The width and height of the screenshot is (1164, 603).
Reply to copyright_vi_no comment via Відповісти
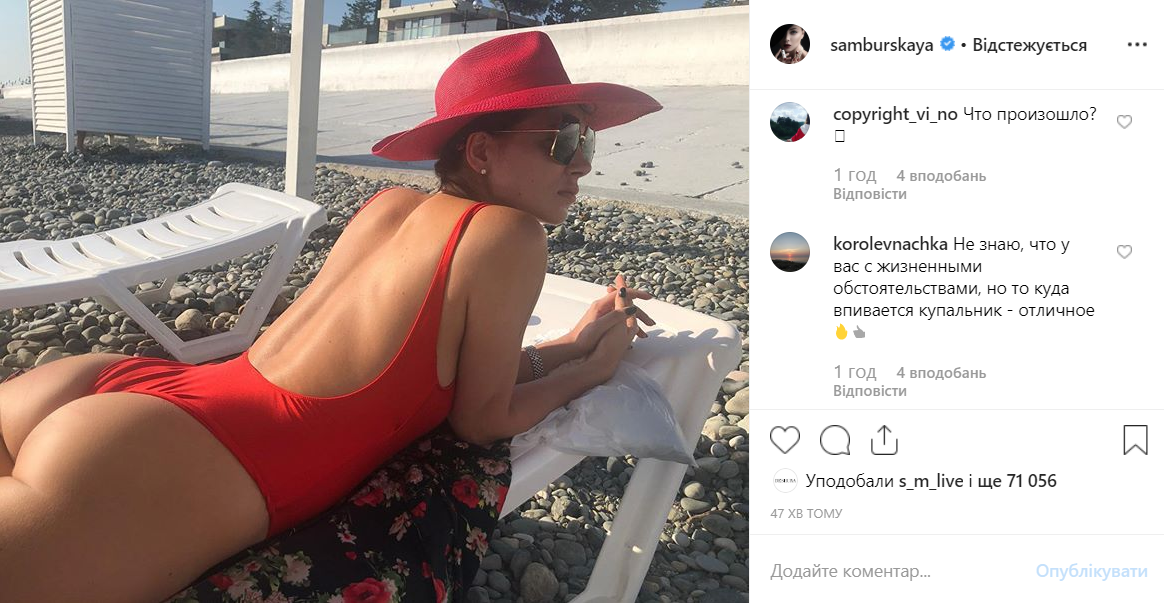[869, 194]
